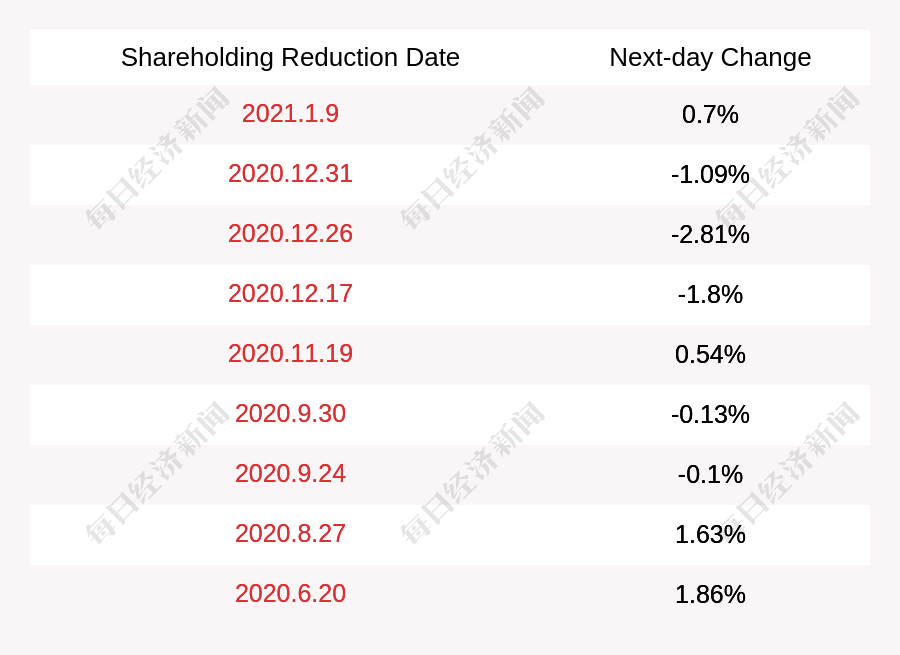Viewport: 900px width, 655px height.
Task: Select the 0.7% next-day change value
Action: pyautogui.click(x=710, y=115)
